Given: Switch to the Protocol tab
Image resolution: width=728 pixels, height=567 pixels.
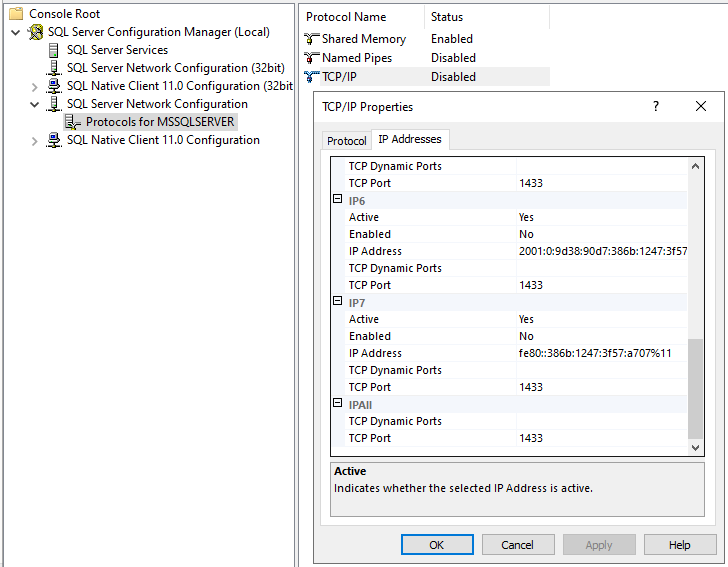Looking at the screenshot, I should 347,141.
